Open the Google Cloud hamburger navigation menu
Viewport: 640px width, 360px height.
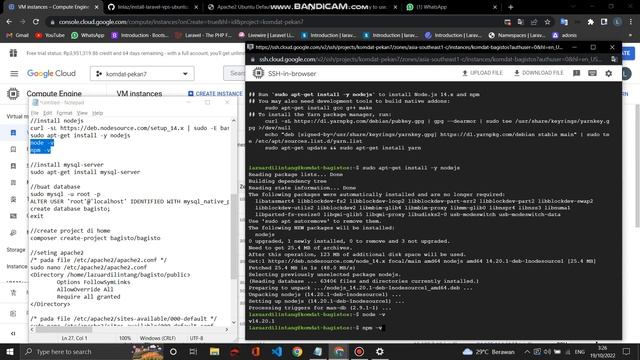(14, 73)
